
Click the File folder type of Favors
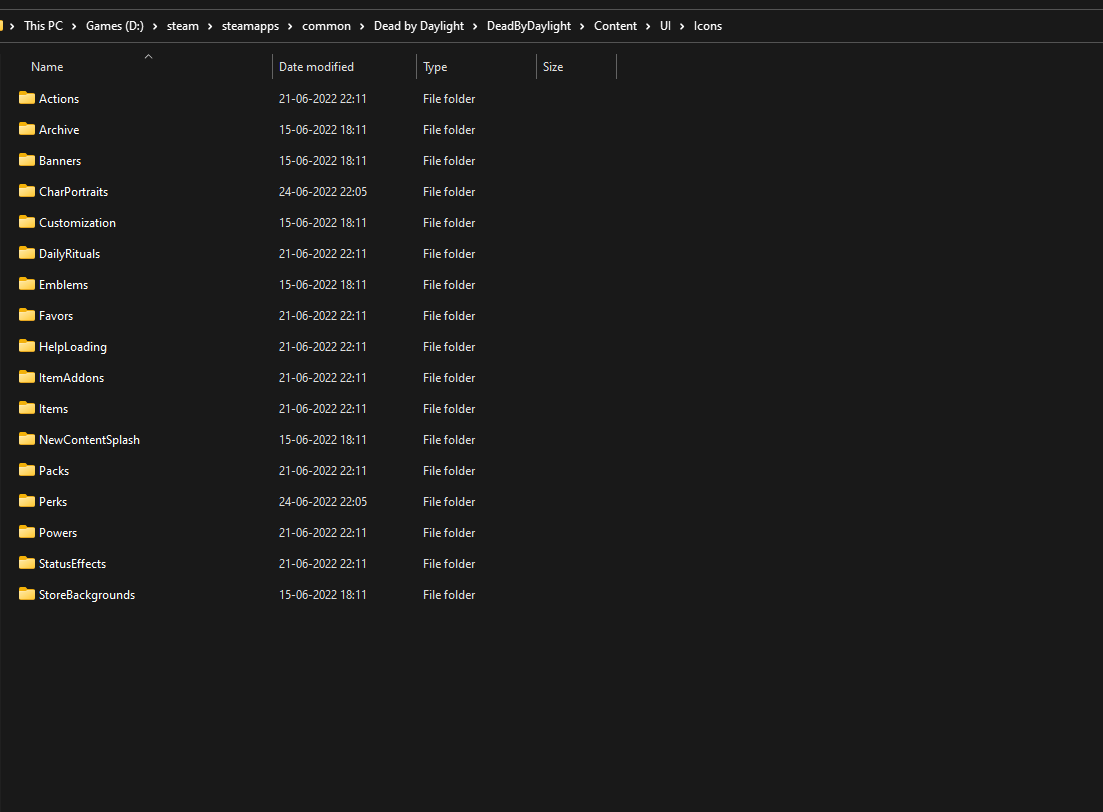click(x=449, y=316)
